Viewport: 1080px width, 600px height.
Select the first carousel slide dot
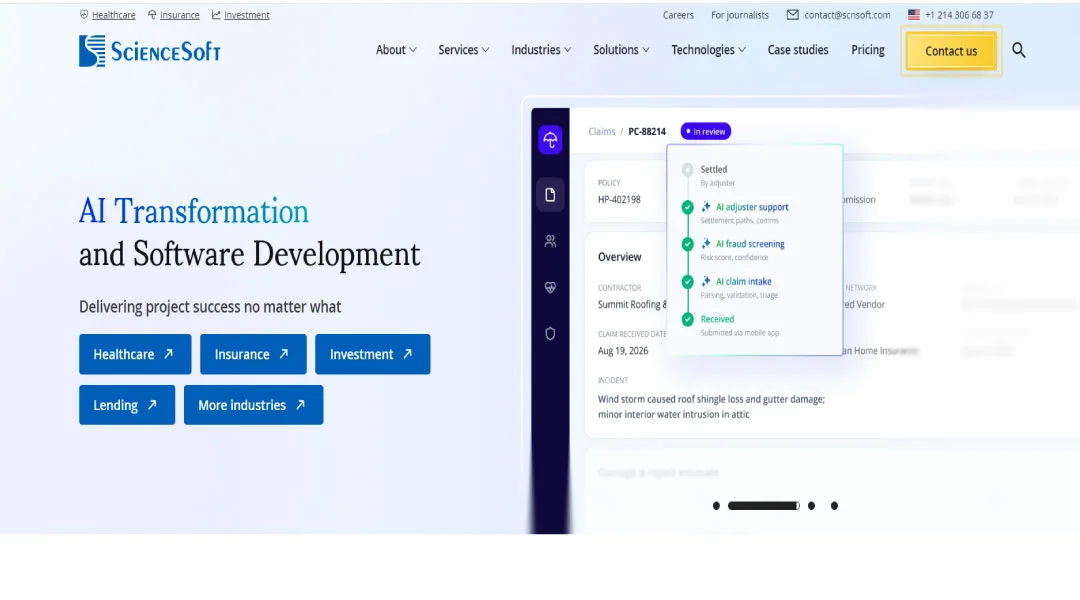pos(716,506)
